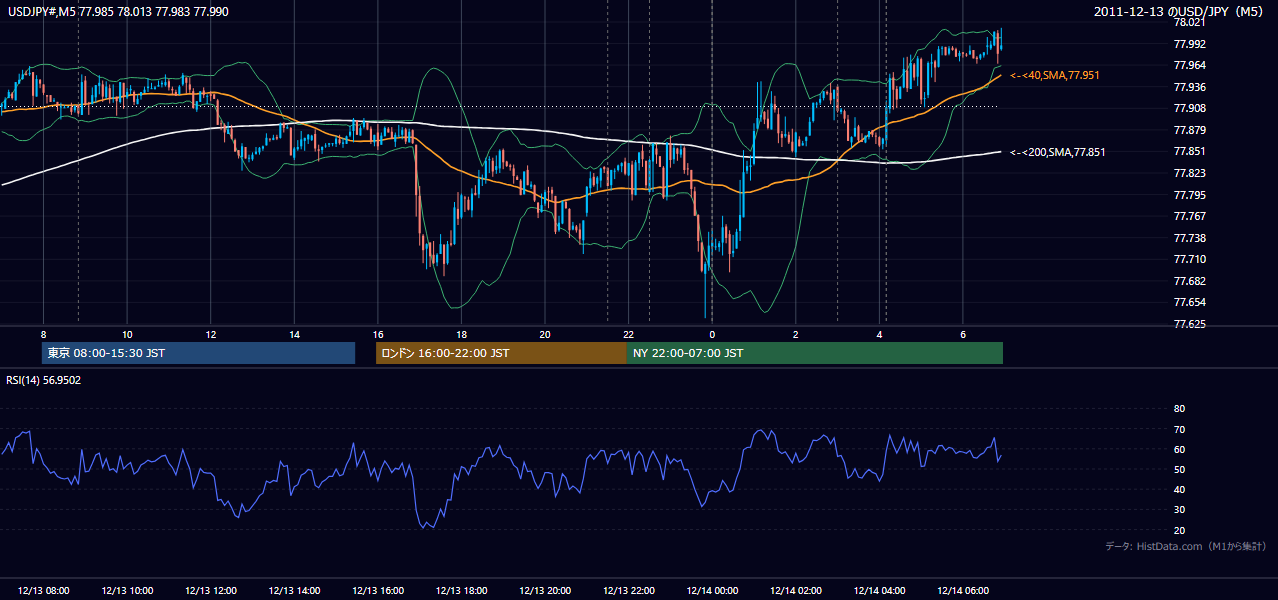
Task: Click RSI scale value 80
Action: (1179, 409)
